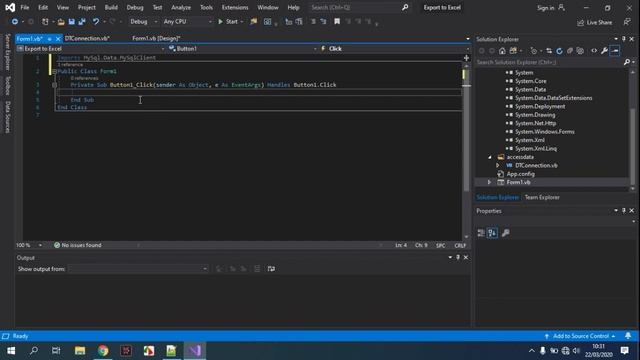Open the Pending Changes Filter in Solution Explorer
This screenshot has width=640, height=360.
coord(533,51)
